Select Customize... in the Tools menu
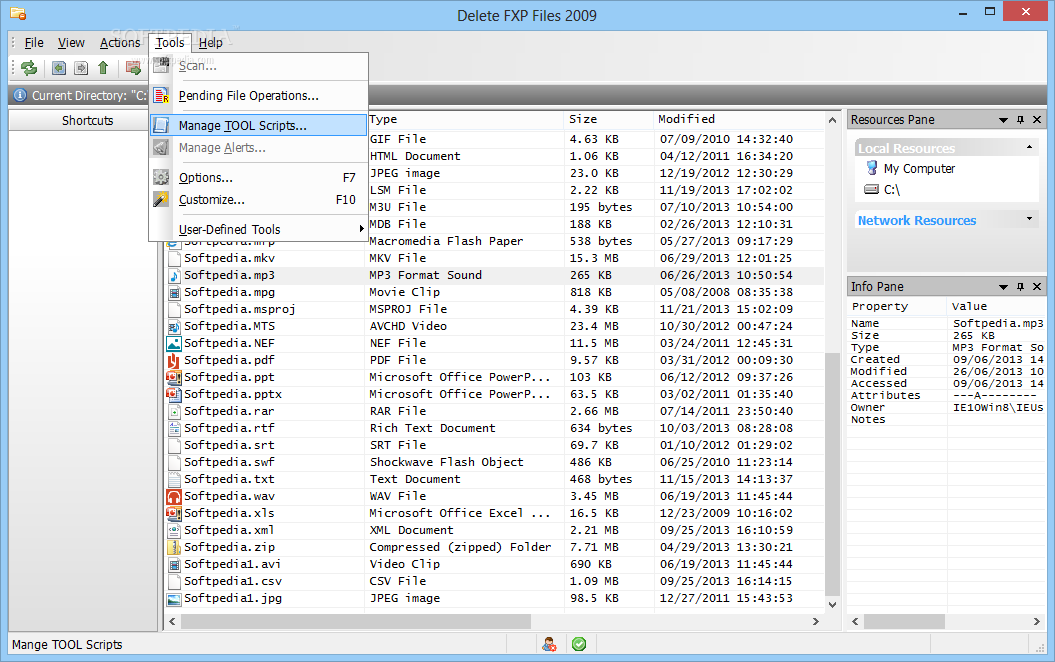This screenshot has width=1055, height=662. [x=258, y=200]
